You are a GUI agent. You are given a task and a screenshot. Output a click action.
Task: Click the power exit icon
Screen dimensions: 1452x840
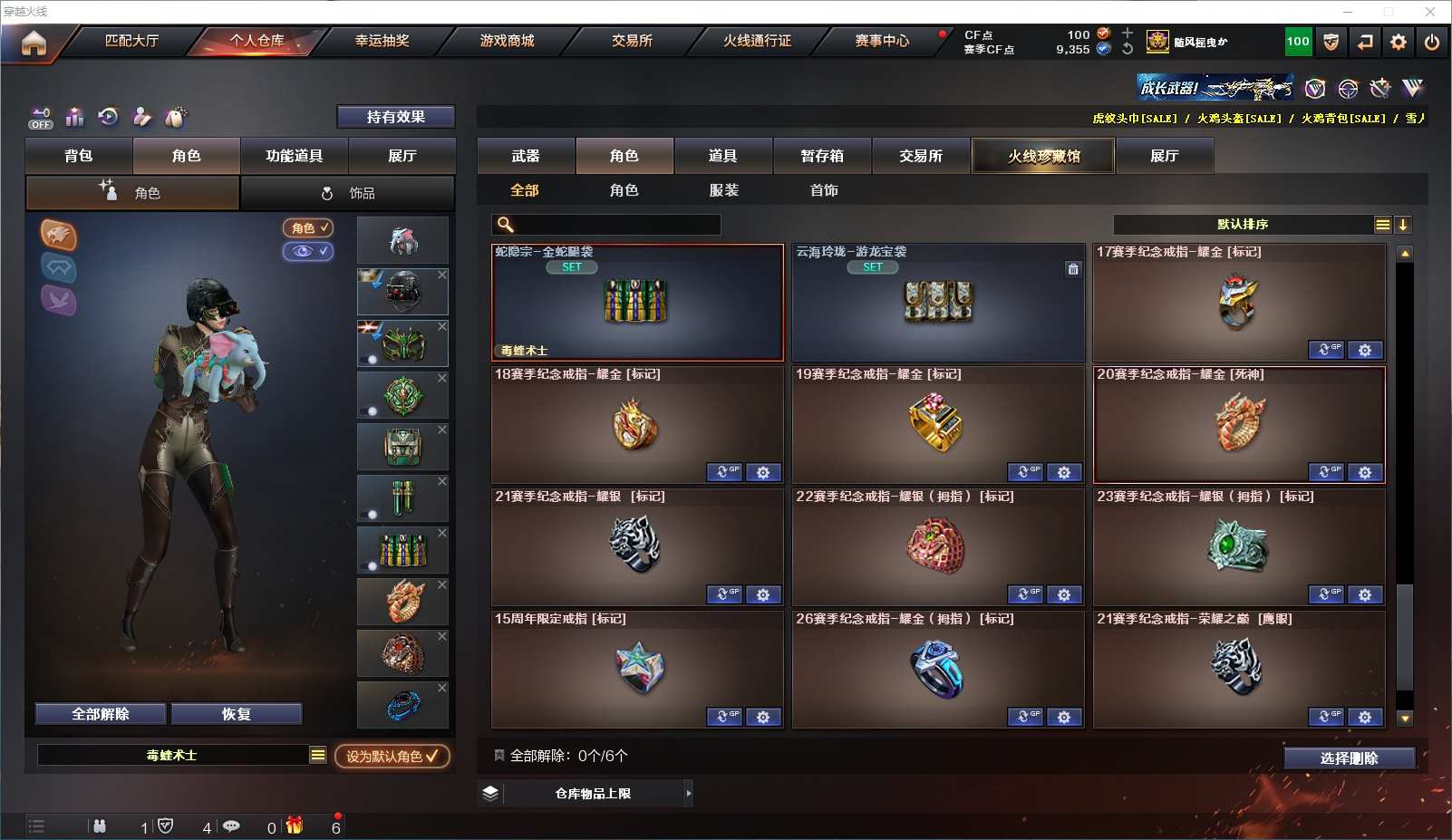pyautogui.click(x=1432, y=42)
